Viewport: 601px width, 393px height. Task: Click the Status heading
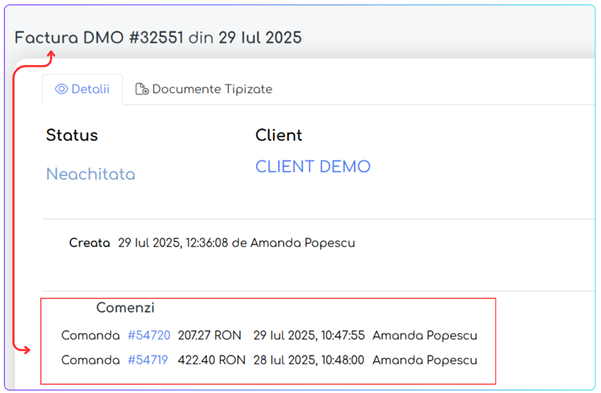(x=72, y=135)
